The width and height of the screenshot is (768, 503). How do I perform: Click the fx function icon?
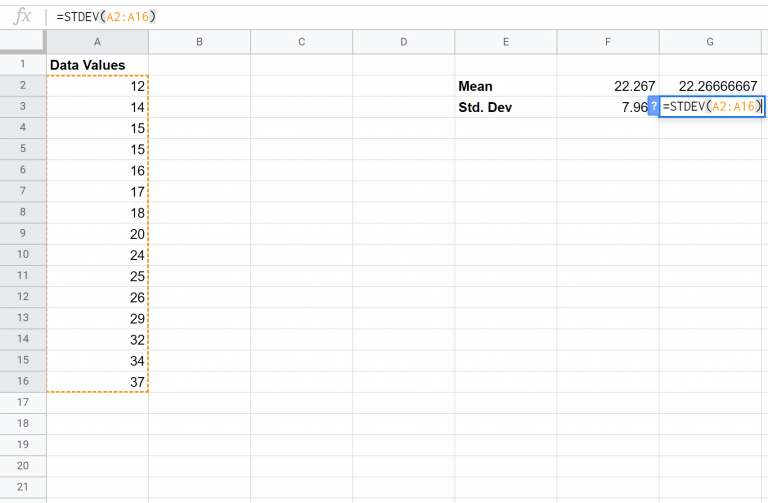point(22,17)
